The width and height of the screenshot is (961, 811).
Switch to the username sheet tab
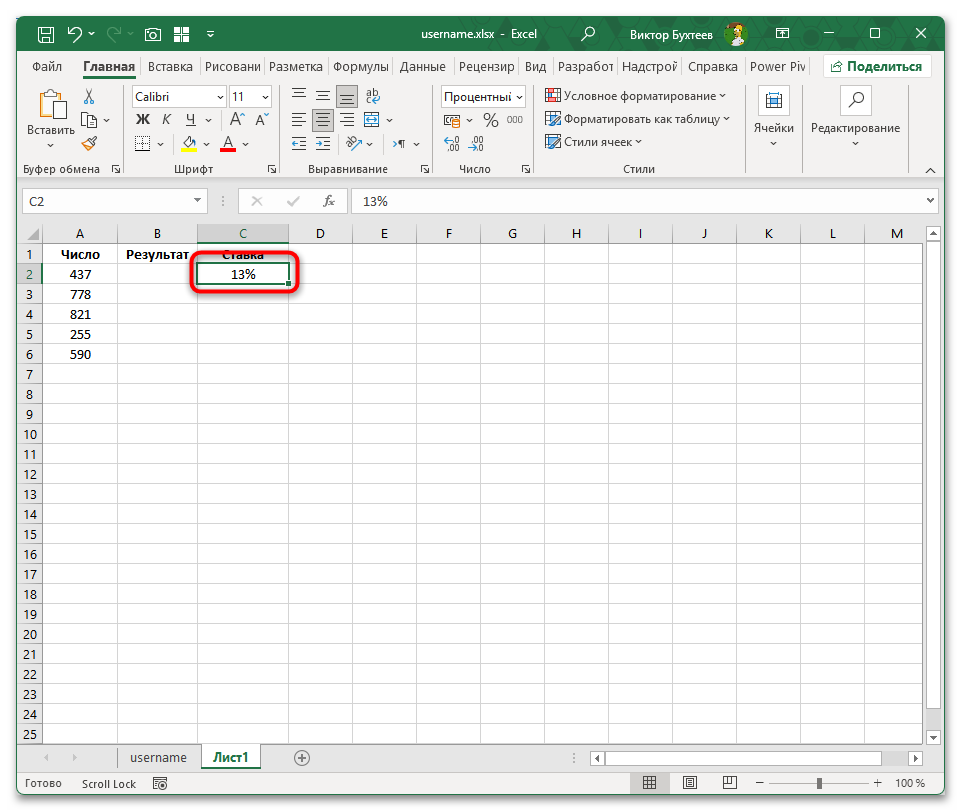(x=157, y=757)
